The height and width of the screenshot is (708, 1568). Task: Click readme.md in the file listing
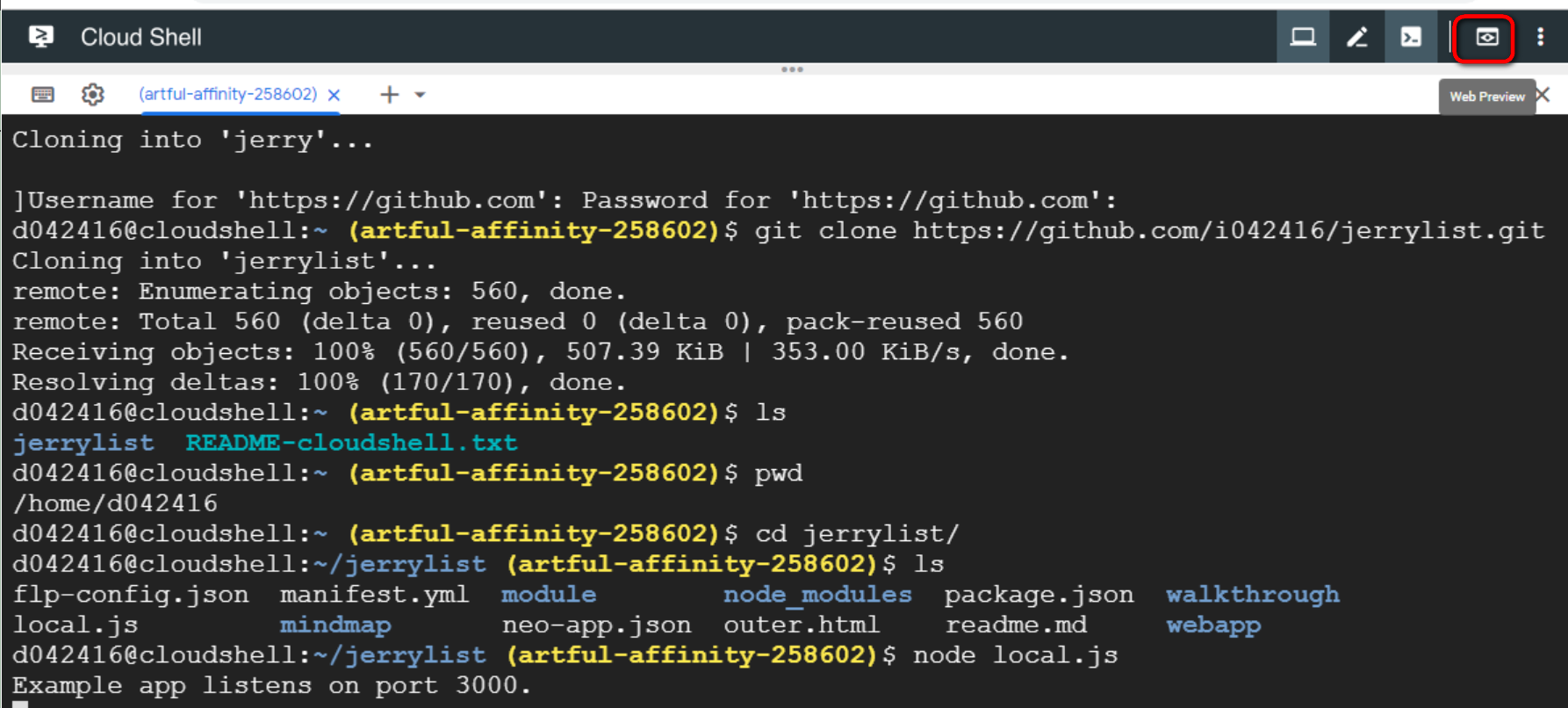coord(1016,625)
